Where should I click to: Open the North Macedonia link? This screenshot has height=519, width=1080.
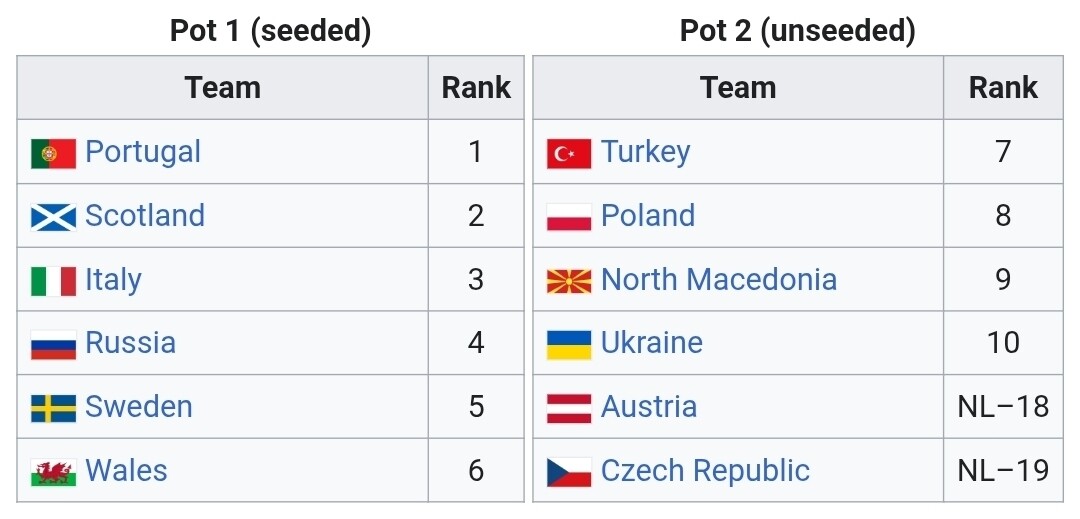click(x=719, y=279)
